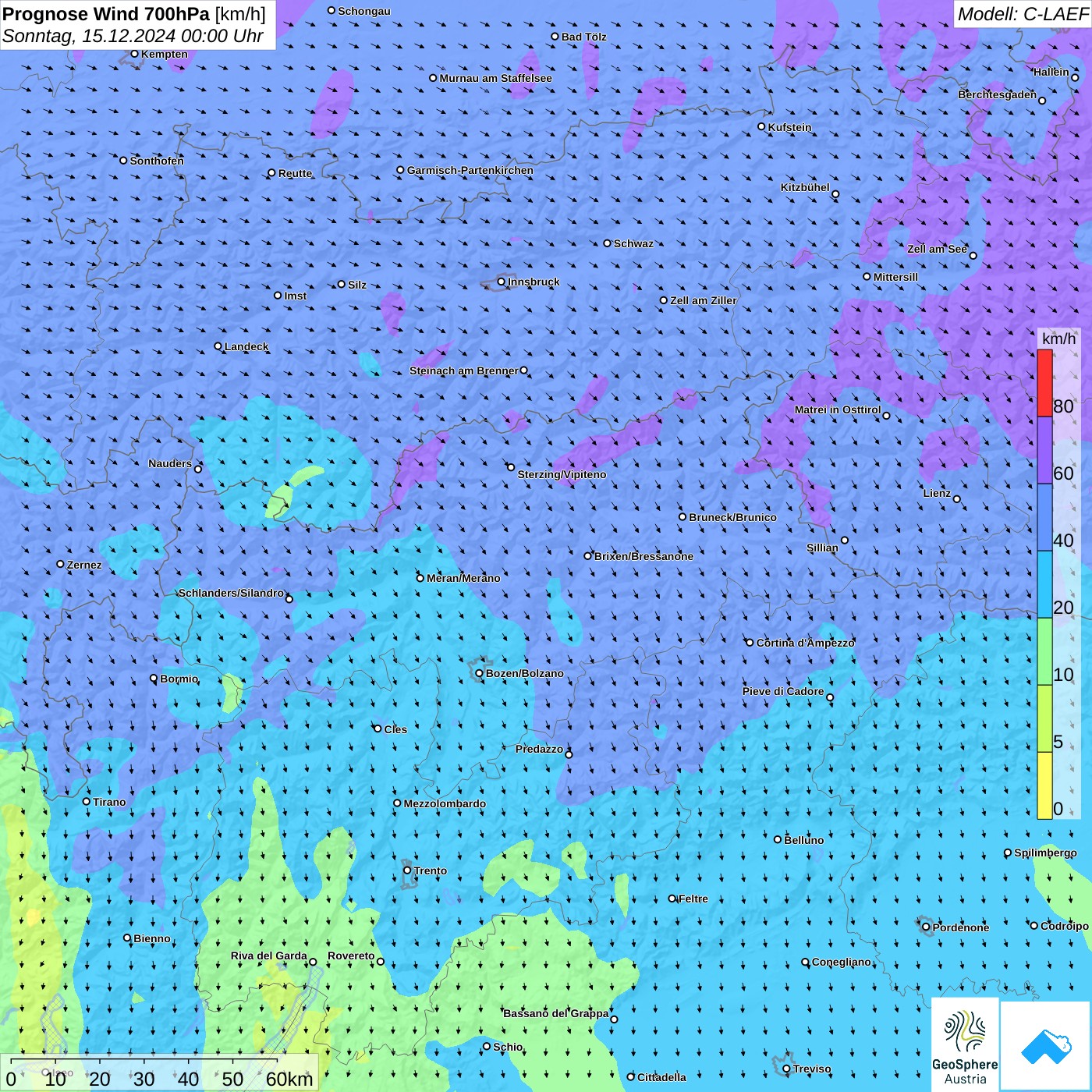Click the 'Zell am Ziller' label
1092x1092 pixels.
coord(704,300)
